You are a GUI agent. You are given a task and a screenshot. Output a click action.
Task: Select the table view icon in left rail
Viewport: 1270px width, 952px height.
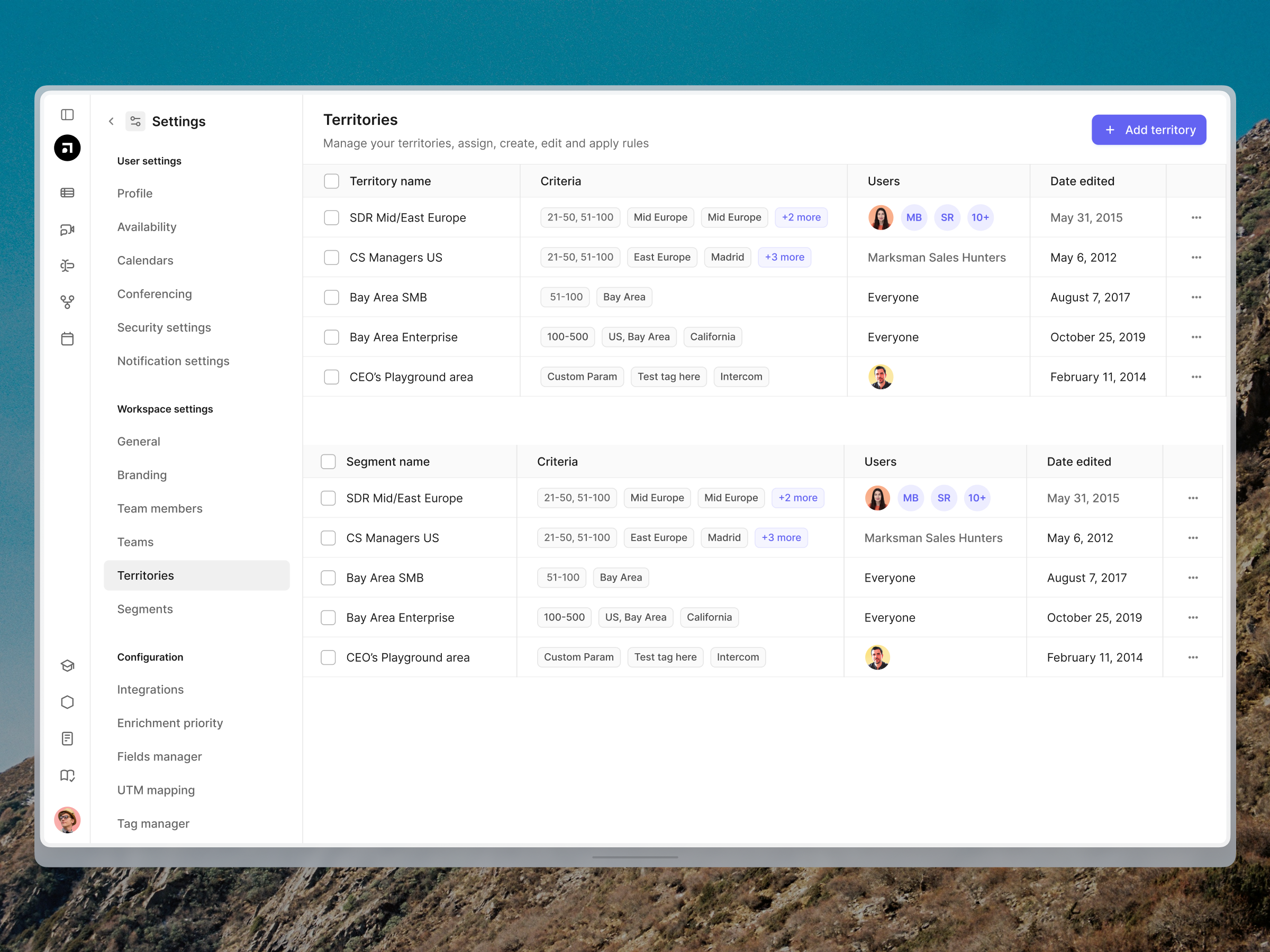coord(67,193)
